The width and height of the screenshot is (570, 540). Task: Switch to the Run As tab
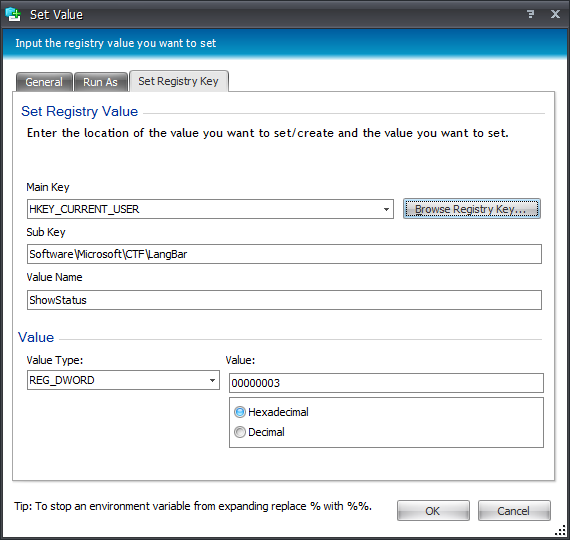point(100,82)
